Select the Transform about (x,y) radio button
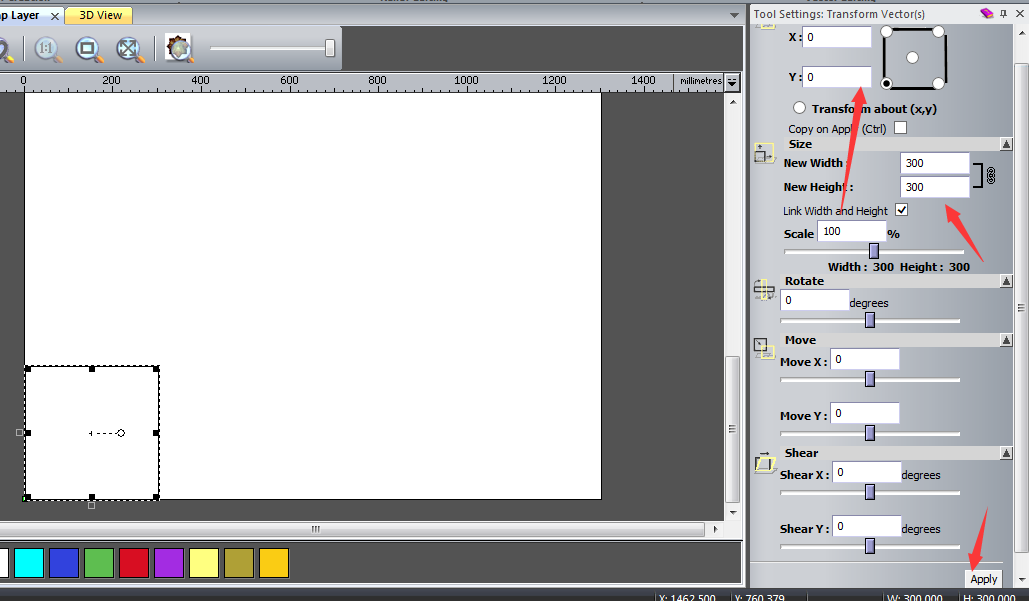 799,108
